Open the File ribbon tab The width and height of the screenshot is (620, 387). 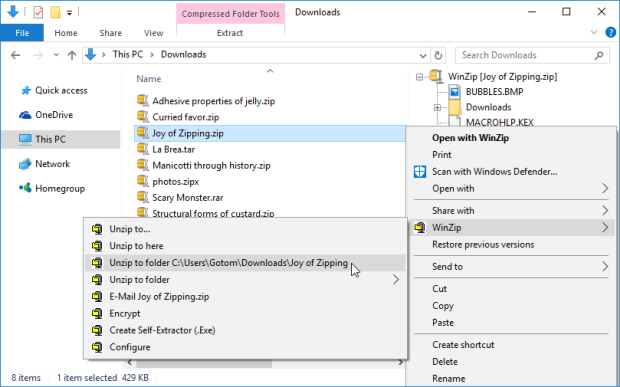(x=22, y=33)
